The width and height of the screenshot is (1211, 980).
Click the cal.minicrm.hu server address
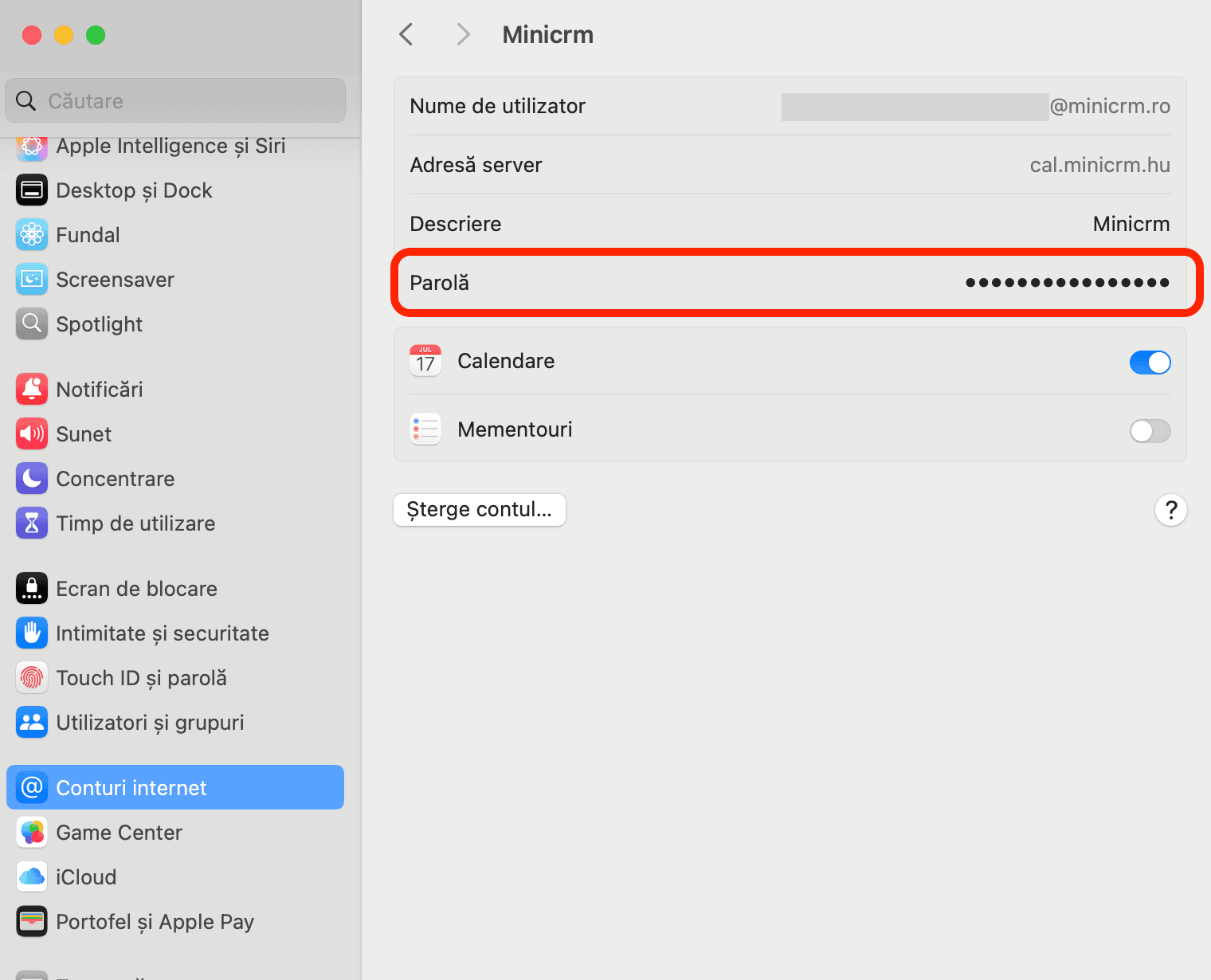[1100, 165]
